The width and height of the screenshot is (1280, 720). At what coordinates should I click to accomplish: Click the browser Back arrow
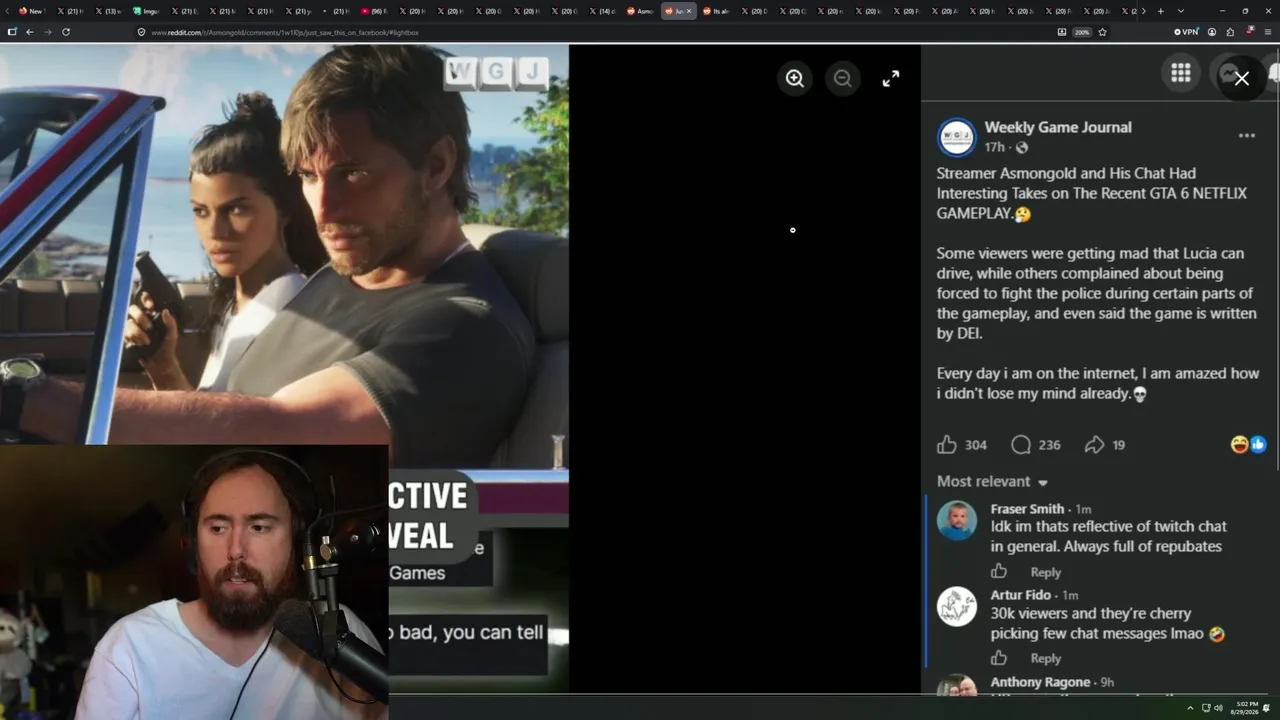pos(30,32)
